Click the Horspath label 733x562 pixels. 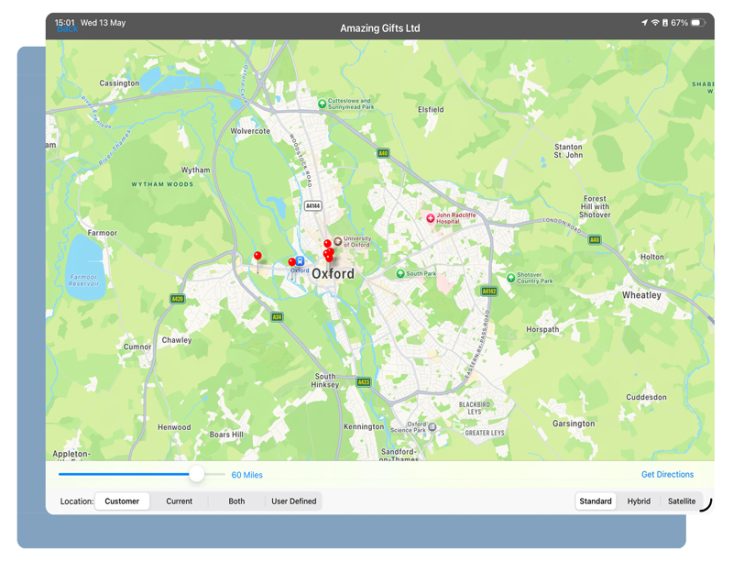point(543,329)
